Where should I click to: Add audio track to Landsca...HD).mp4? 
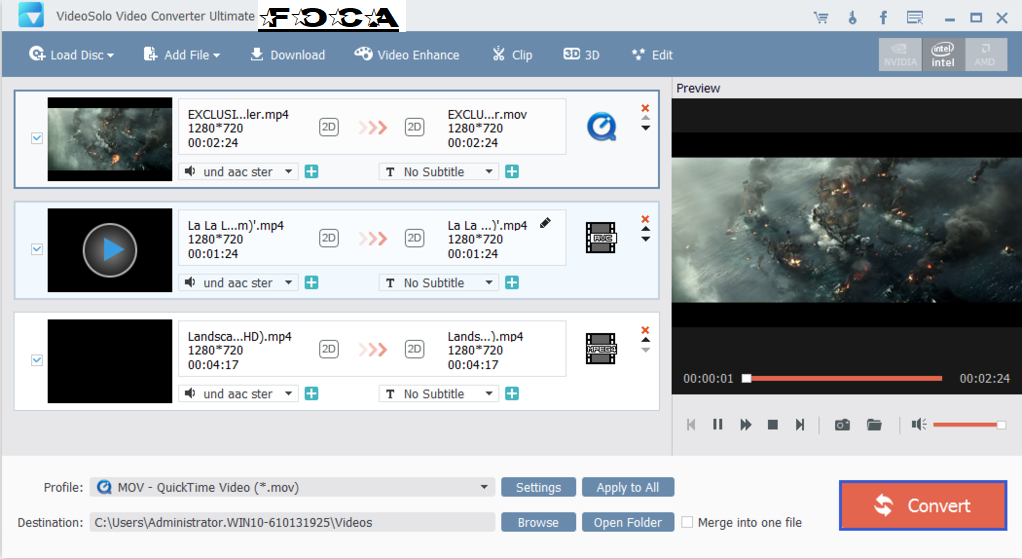click(x=312, y=394)
